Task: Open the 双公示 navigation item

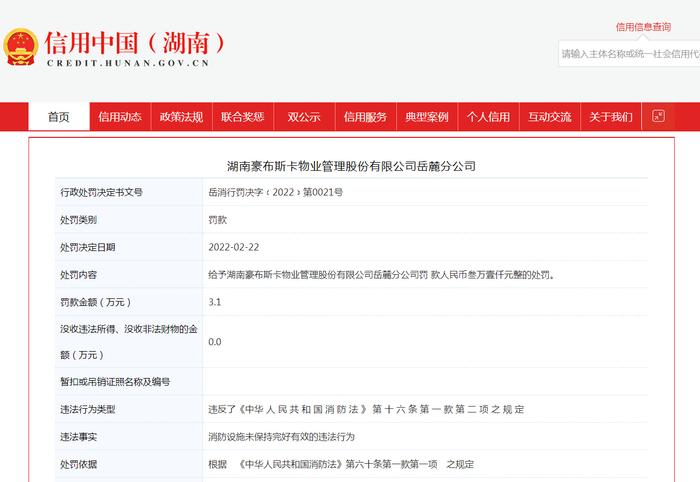Action: (304, 117)
